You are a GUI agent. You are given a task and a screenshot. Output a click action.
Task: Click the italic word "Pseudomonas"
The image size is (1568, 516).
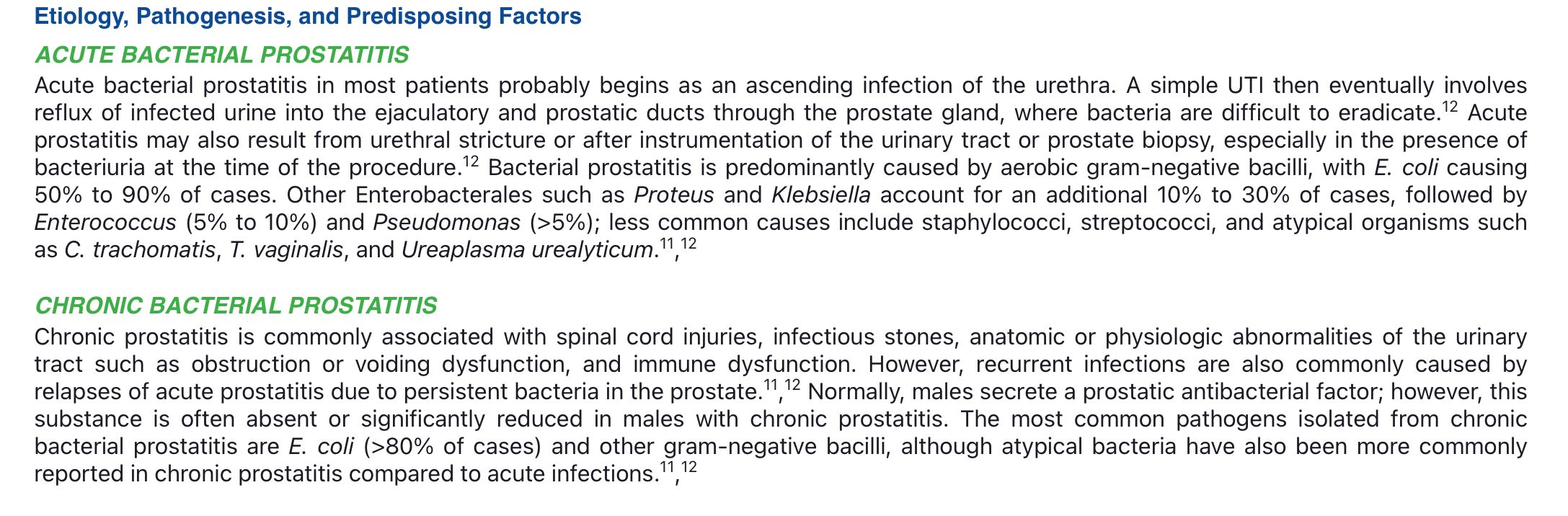tap(446, 223)
